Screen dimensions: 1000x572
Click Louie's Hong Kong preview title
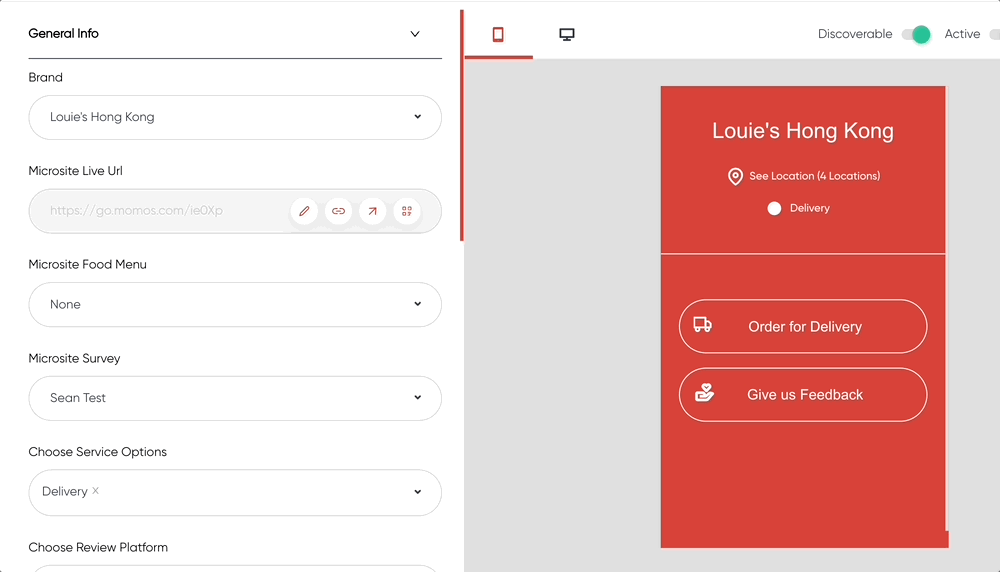click(803, 131)
